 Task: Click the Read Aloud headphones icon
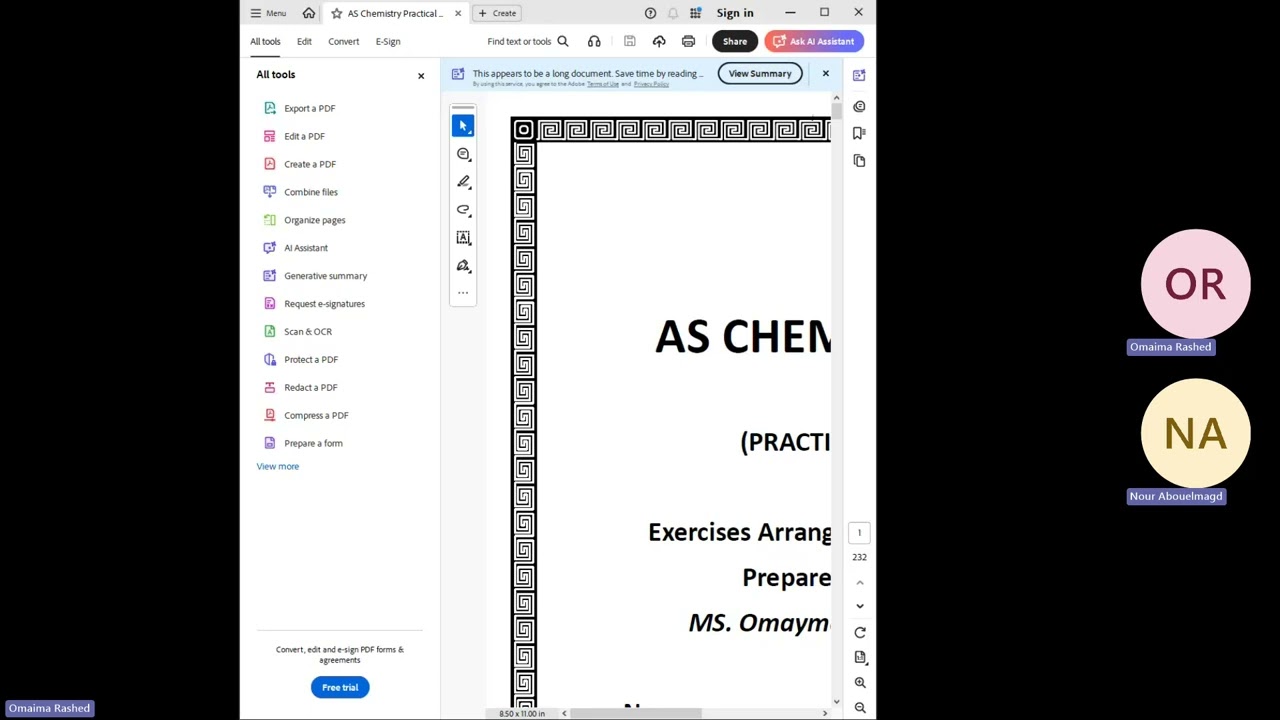tap(594, 41)
